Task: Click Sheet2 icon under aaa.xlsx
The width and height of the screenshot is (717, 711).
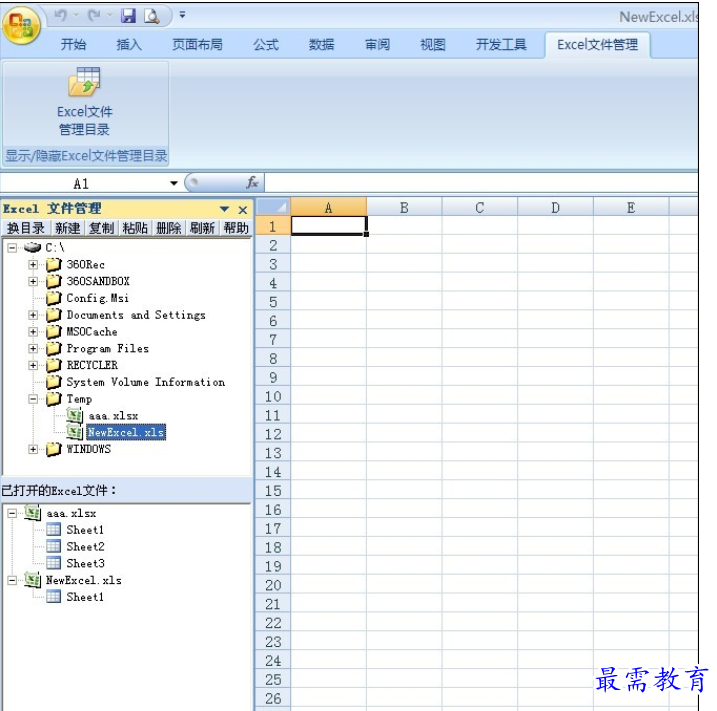Action: coord(54,546)
